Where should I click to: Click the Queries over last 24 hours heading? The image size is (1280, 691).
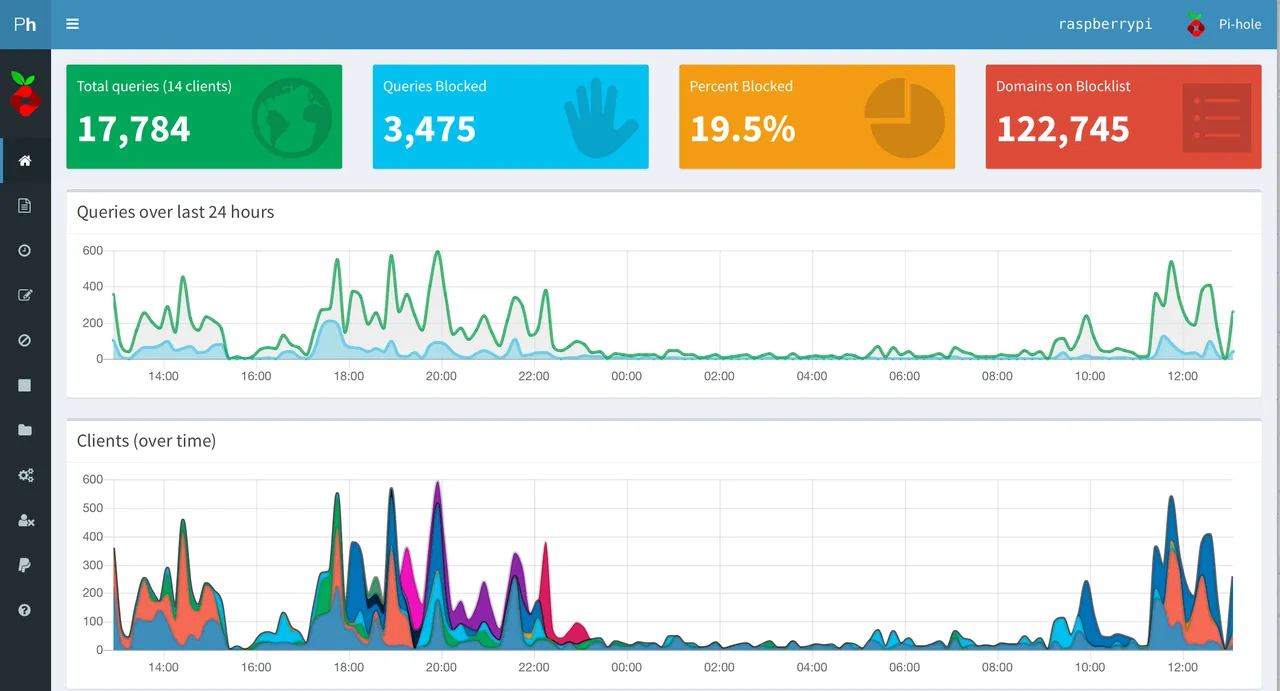[x=175, y=212]
